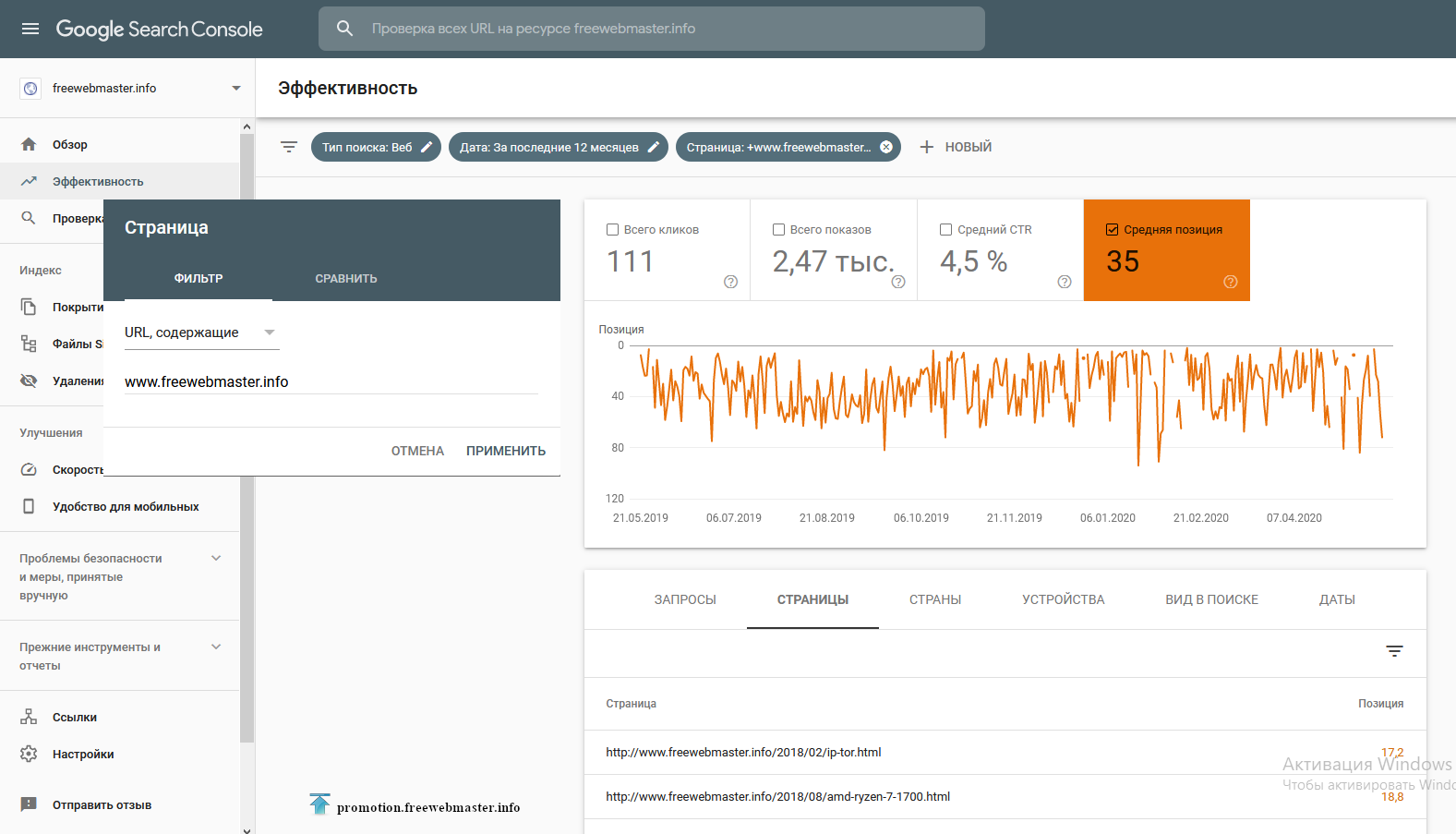Select Обзор in sidebar
The image size is (1456, 834).
point(120,144)
